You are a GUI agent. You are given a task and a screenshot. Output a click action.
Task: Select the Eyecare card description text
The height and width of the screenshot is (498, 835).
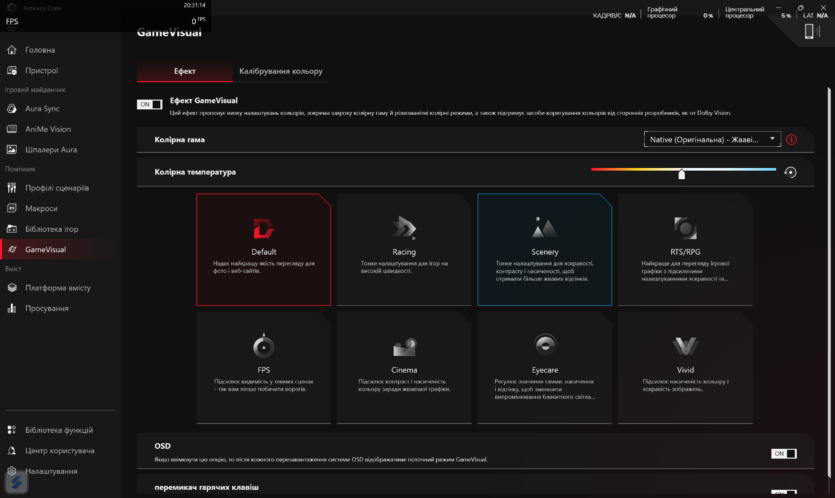pos(544,389)
